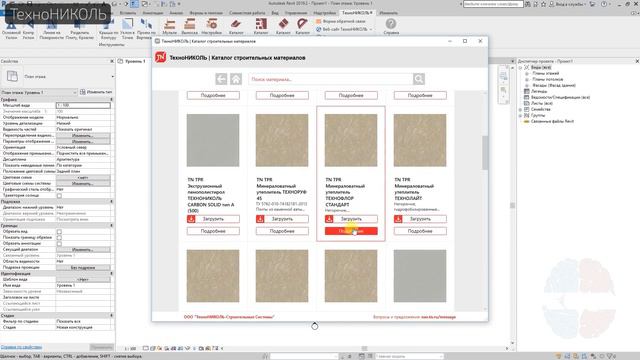Focus the Поиск материала search field
The image size is (640, 360).
[331, 79]
